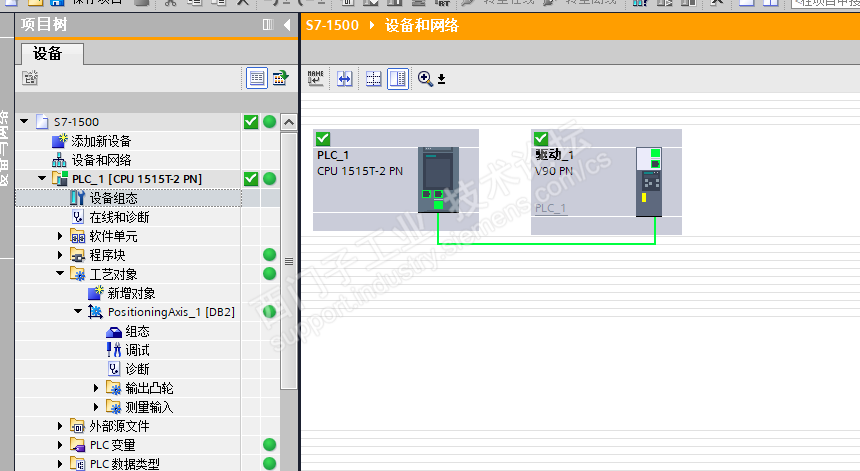This screenshot has height=471, width=860.
Task: Click the project tree column layout icon
Action: (x=268, y=25)
